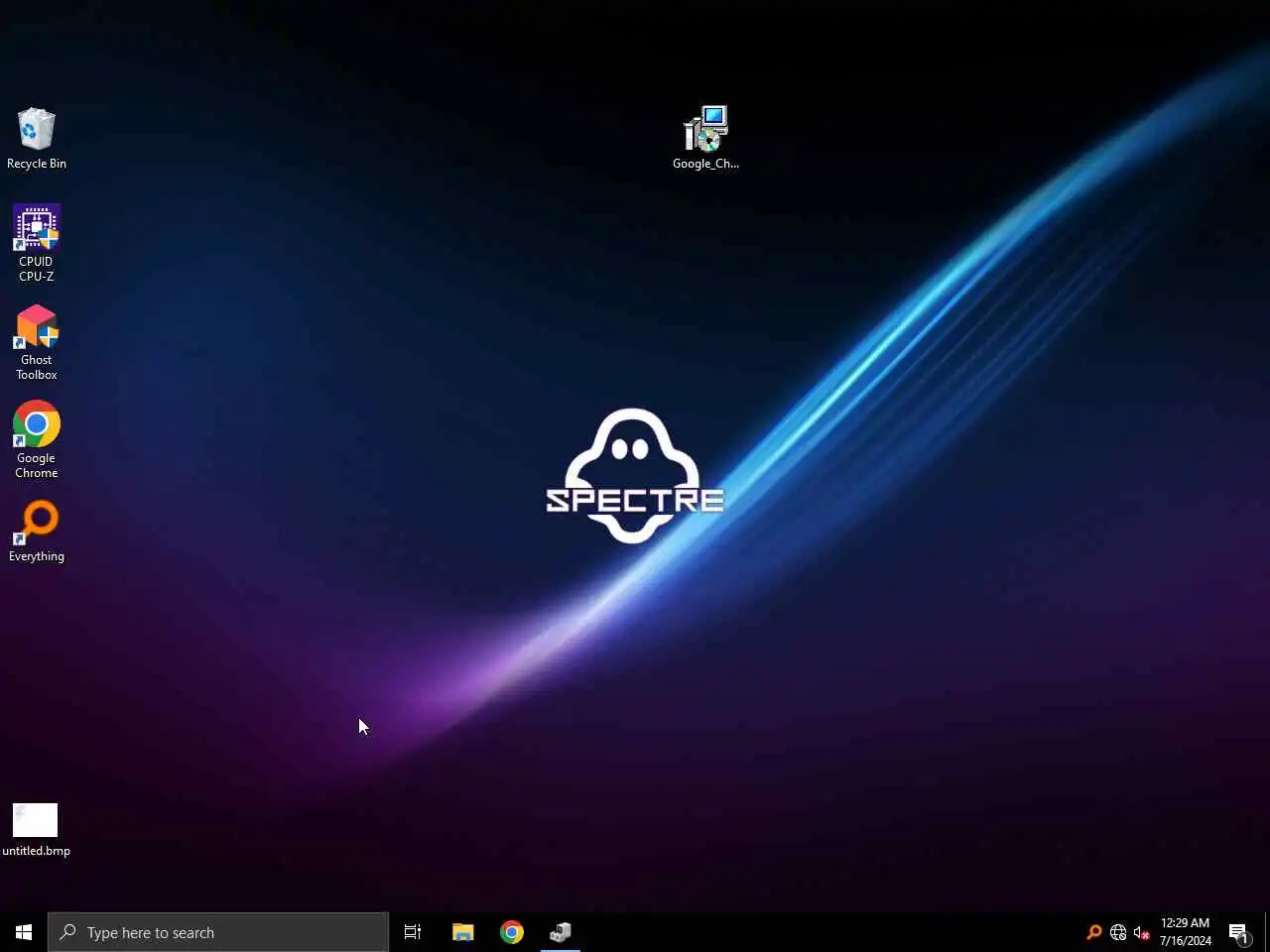1270x952 pixels.
Task: Click the 'Type here to search' box
Action: coord(218,932)
